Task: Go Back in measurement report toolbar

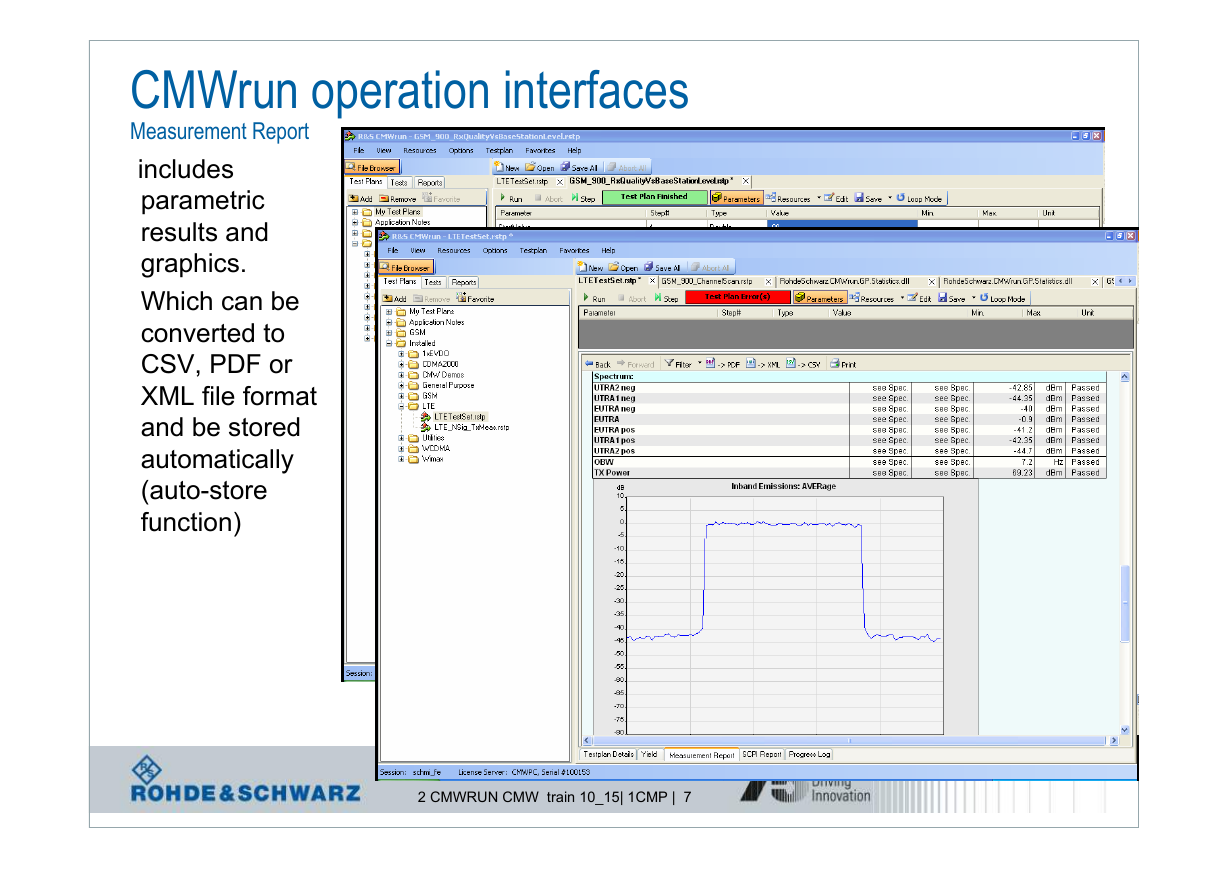Action: (598, 364)
